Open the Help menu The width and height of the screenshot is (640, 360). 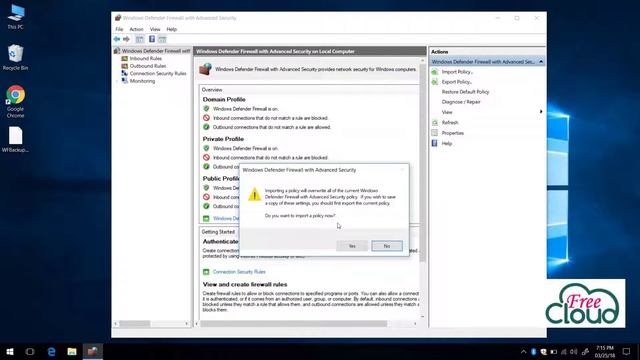tap(171, 29)
